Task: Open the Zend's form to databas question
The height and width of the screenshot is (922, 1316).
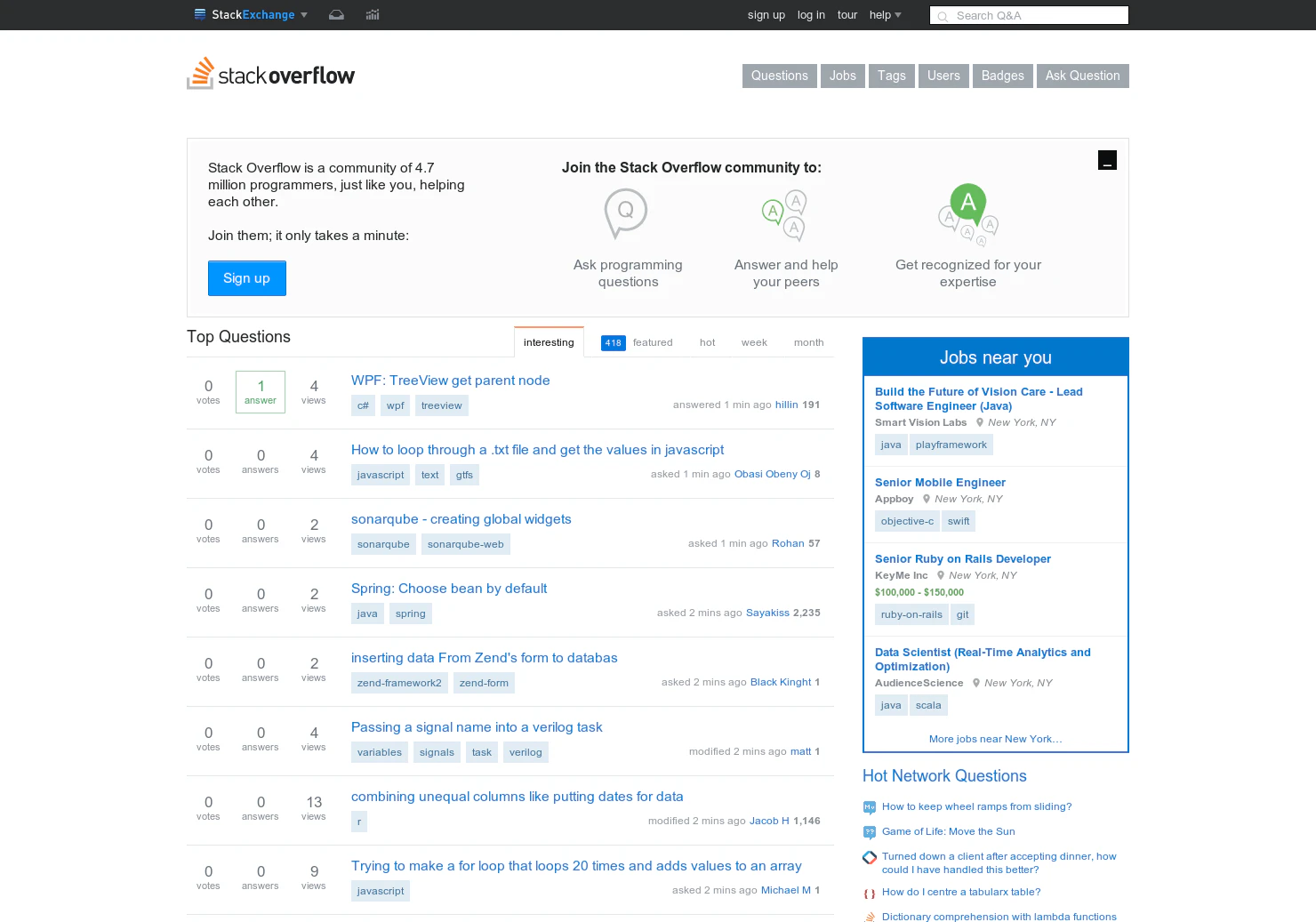Action: tap(485, 658)
